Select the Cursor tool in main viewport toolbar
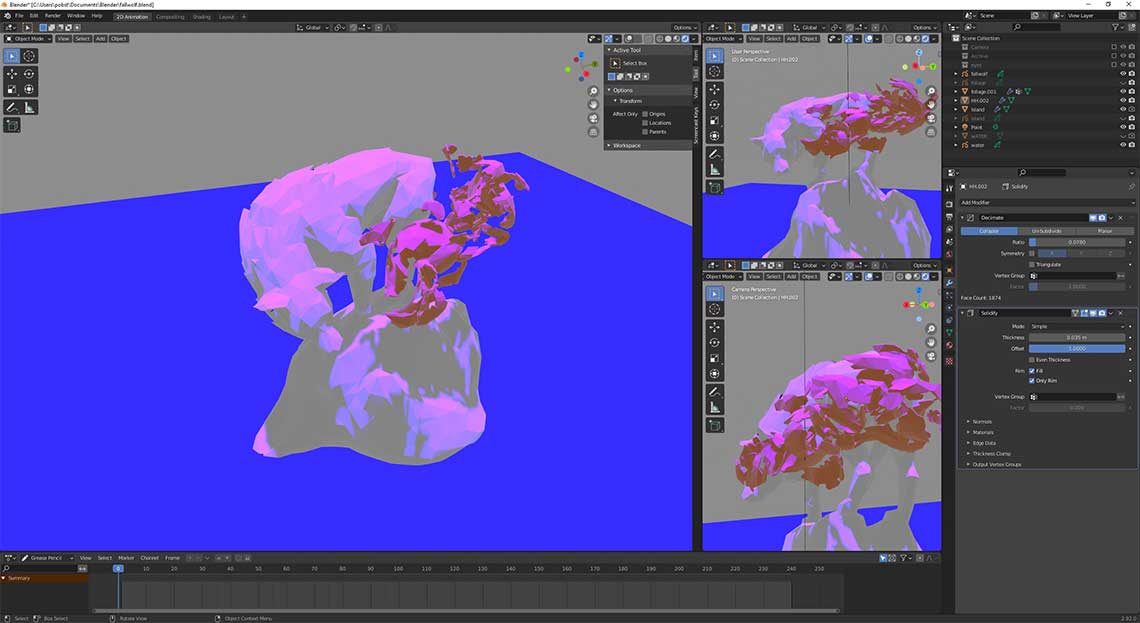 [28, 56]
